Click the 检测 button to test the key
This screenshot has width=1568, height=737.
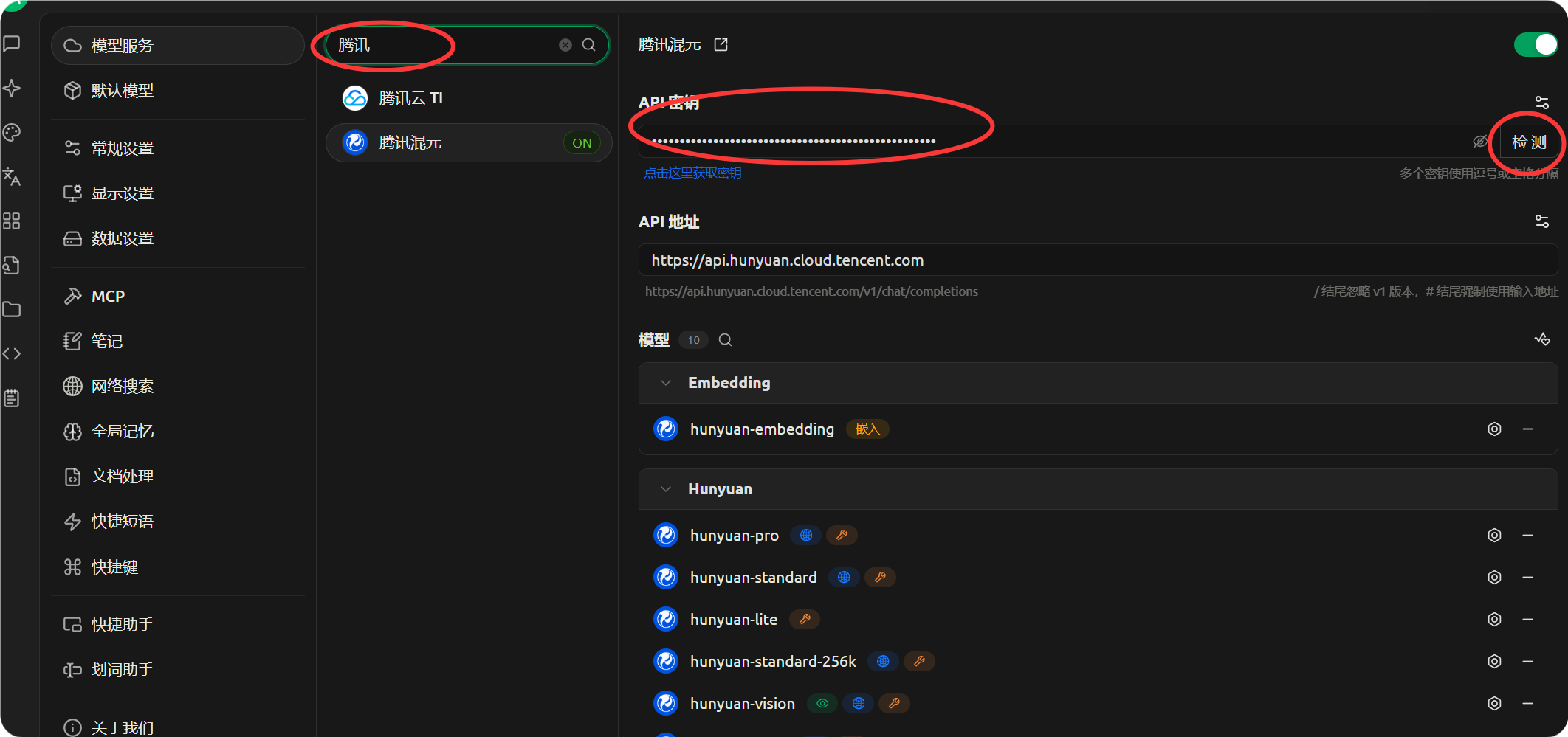(x=1529, y=142)
